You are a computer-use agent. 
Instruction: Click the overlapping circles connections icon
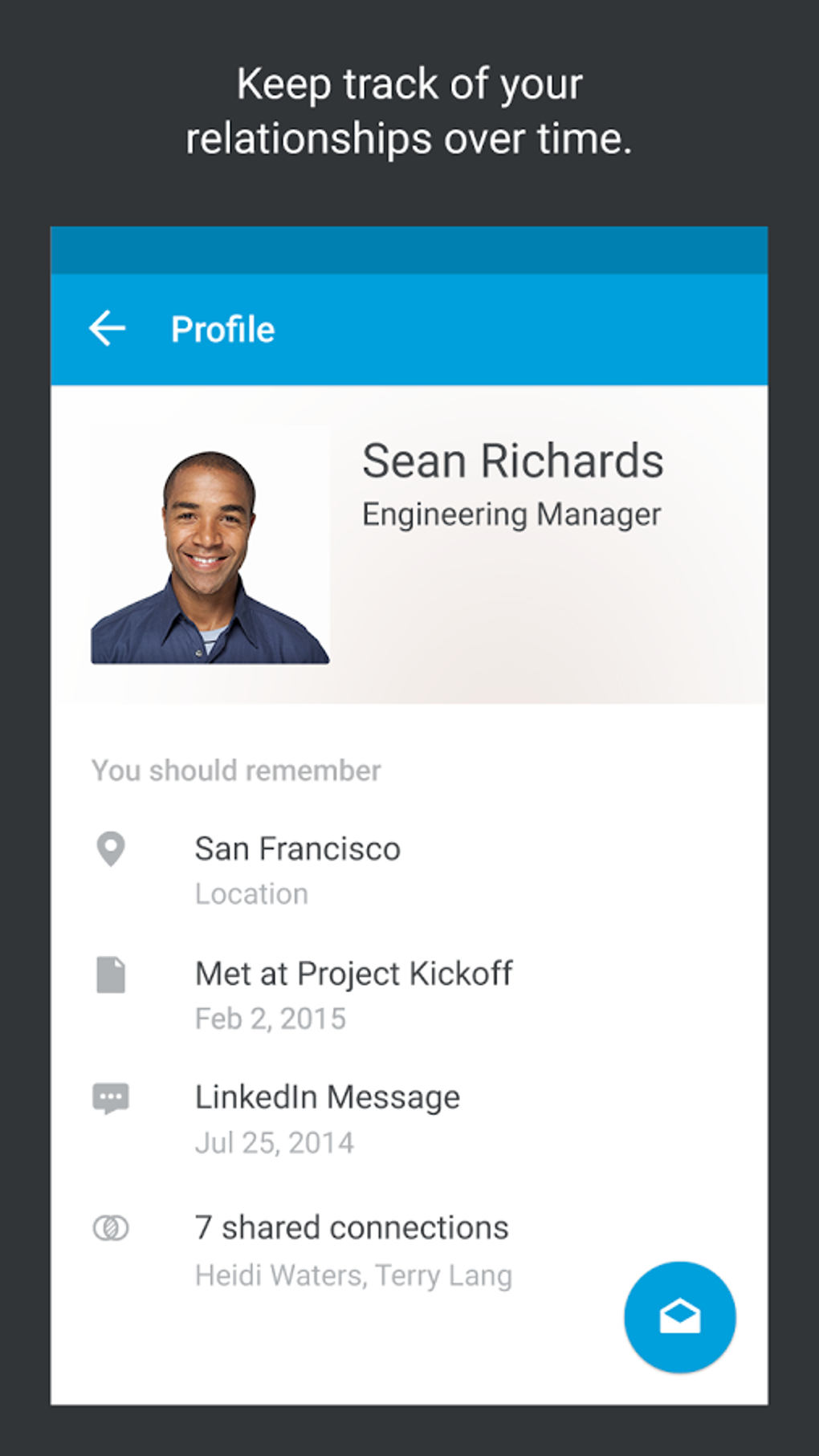click(111, 1228)
